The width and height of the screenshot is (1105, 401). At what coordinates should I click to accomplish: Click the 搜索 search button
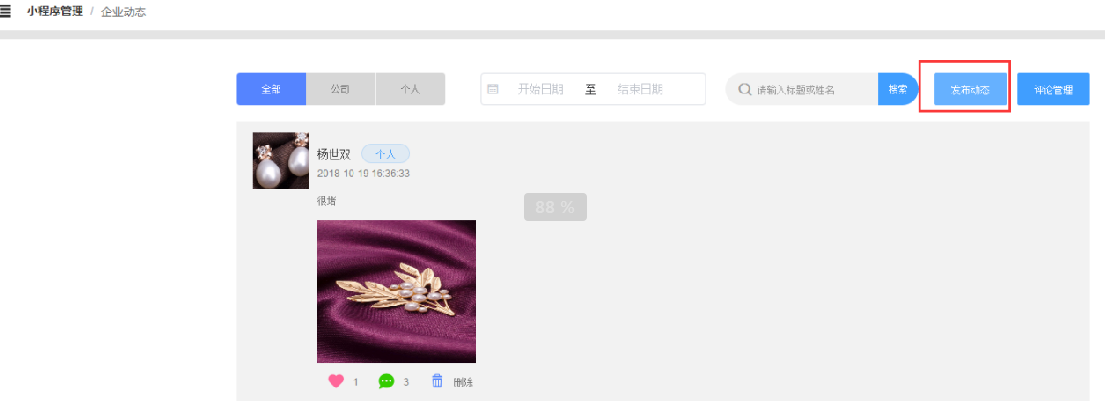point(898,90)
